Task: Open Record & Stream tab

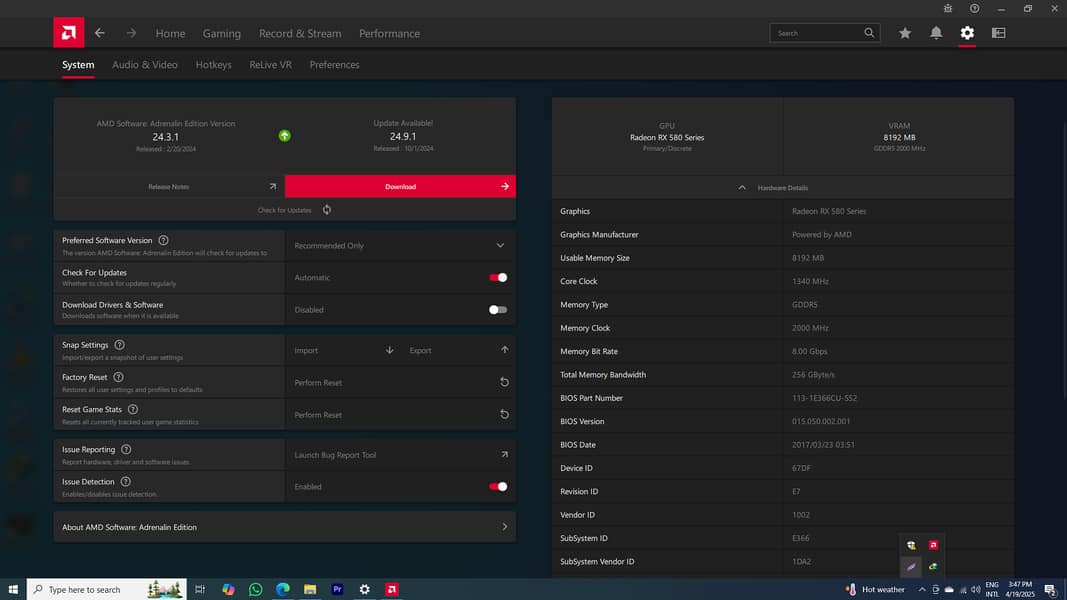Action: pyautogui.click(x=300, y=33)
